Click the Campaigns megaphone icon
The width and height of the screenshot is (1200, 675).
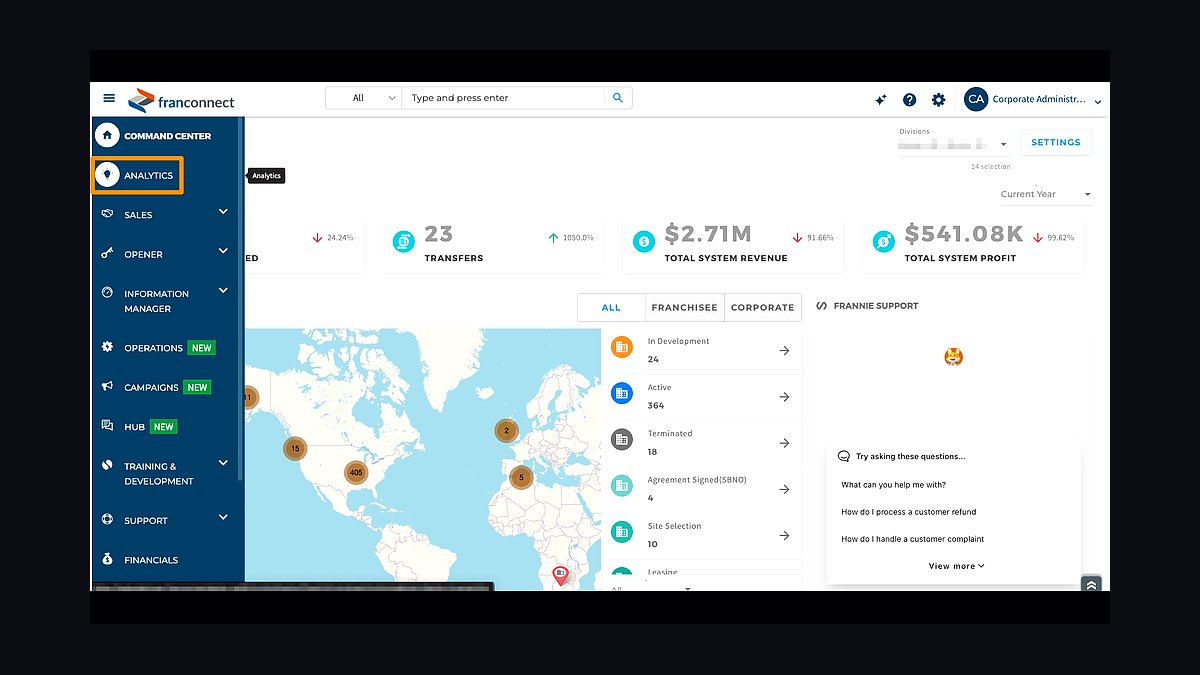click(x=107, y=386)
